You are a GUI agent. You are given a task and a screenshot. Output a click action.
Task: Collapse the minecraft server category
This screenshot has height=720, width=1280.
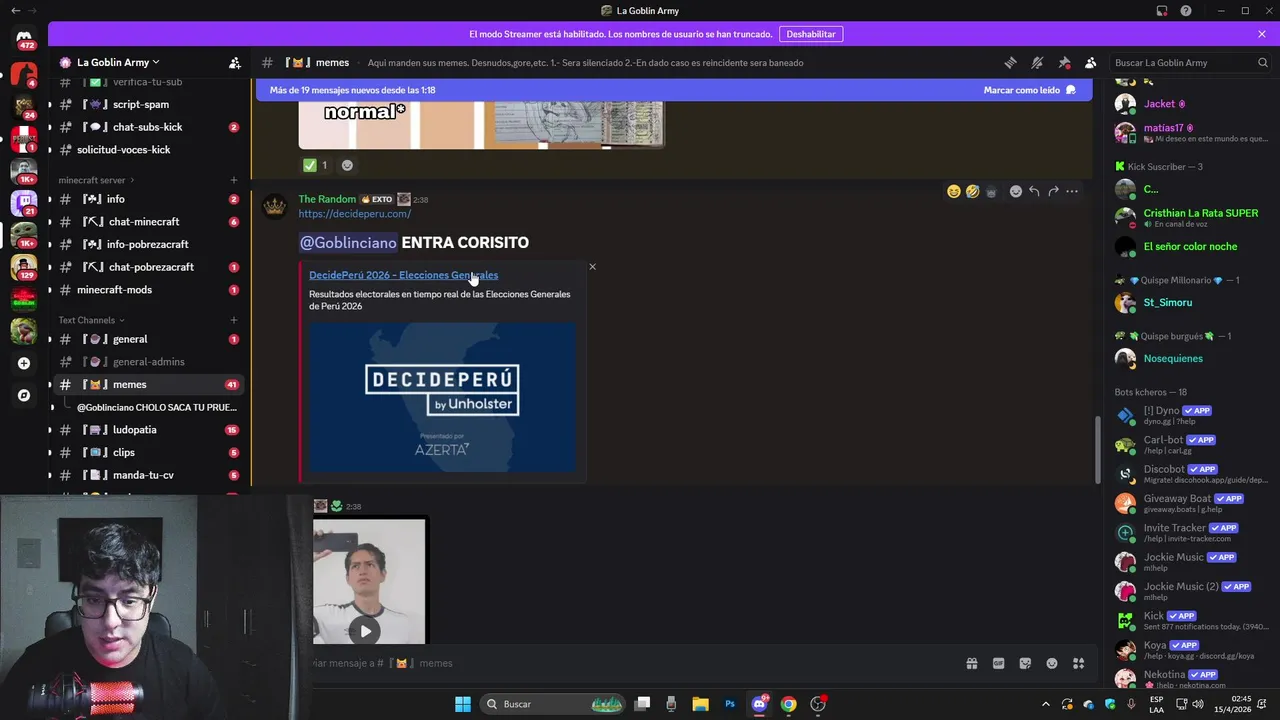point(96,180)
